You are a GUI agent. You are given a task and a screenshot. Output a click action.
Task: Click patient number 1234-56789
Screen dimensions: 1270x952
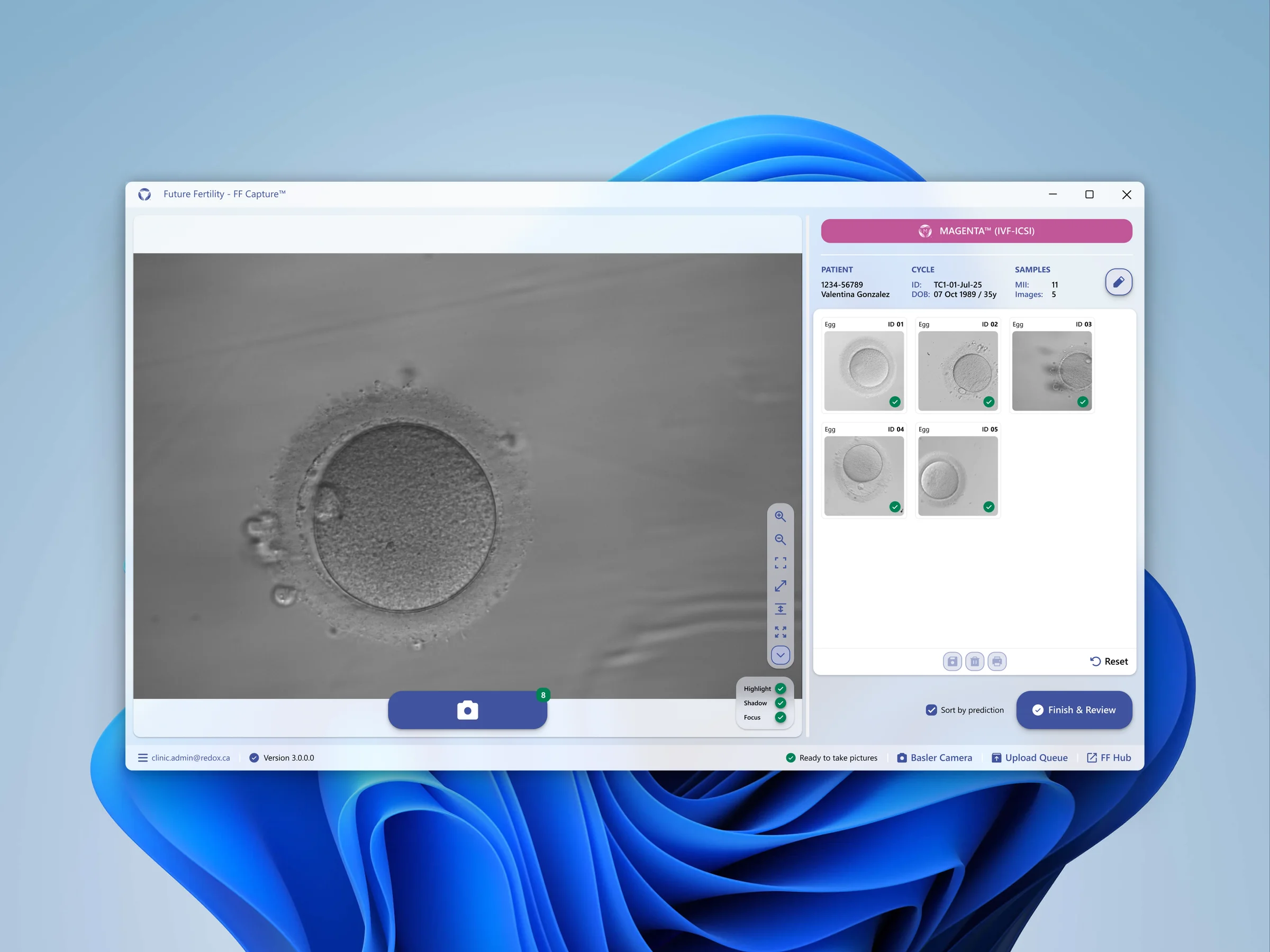(x=842, y=285)
